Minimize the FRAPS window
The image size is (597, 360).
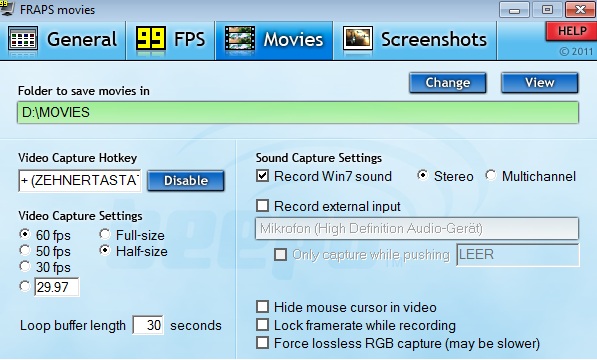click(x=514, y=10)
